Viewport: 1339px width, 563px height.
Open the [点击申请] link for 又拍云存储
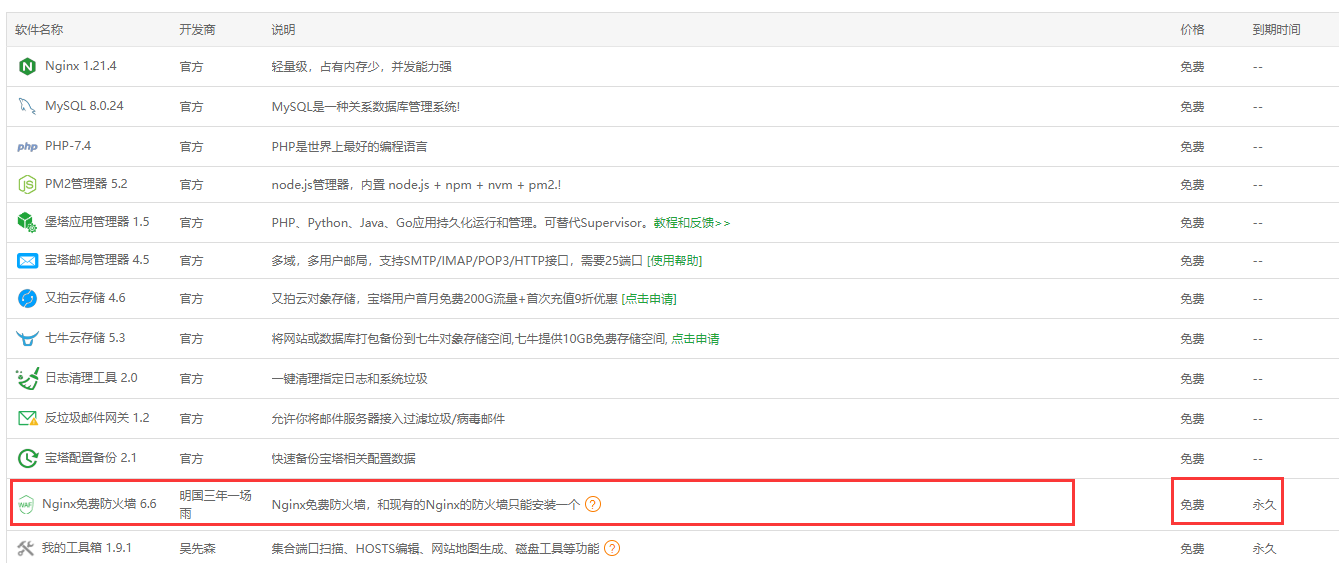[x=649, y=299]
